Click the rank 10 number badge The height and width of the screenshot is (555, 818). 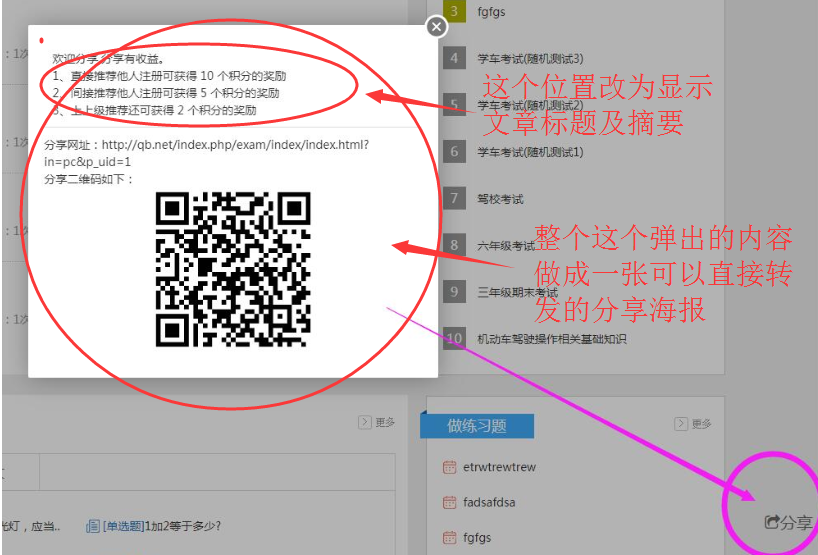coord(454,338)
